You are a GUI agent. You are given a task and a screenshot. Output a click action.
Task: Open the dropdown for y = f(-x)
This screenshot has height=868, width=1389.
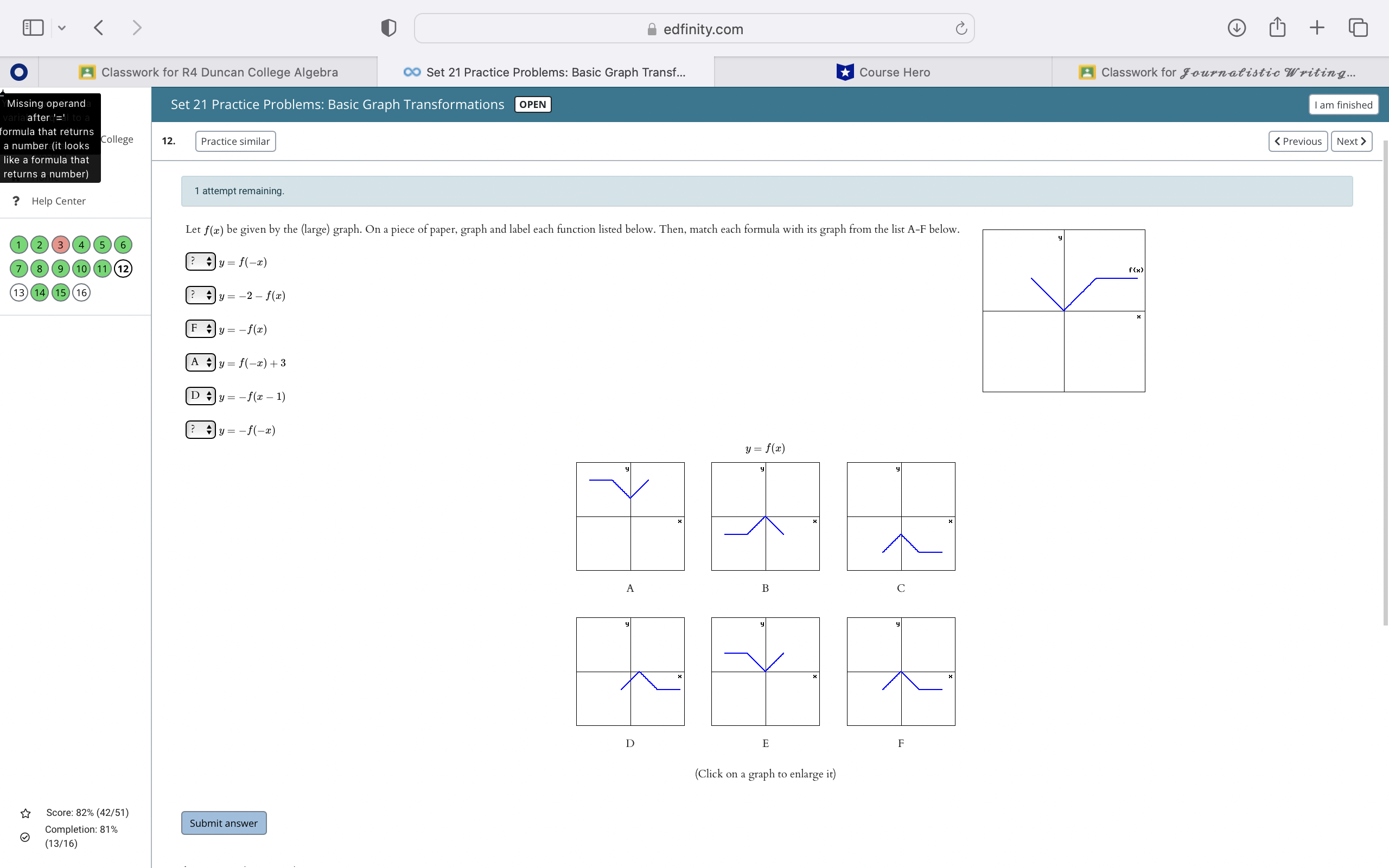(x=200, y=262)
